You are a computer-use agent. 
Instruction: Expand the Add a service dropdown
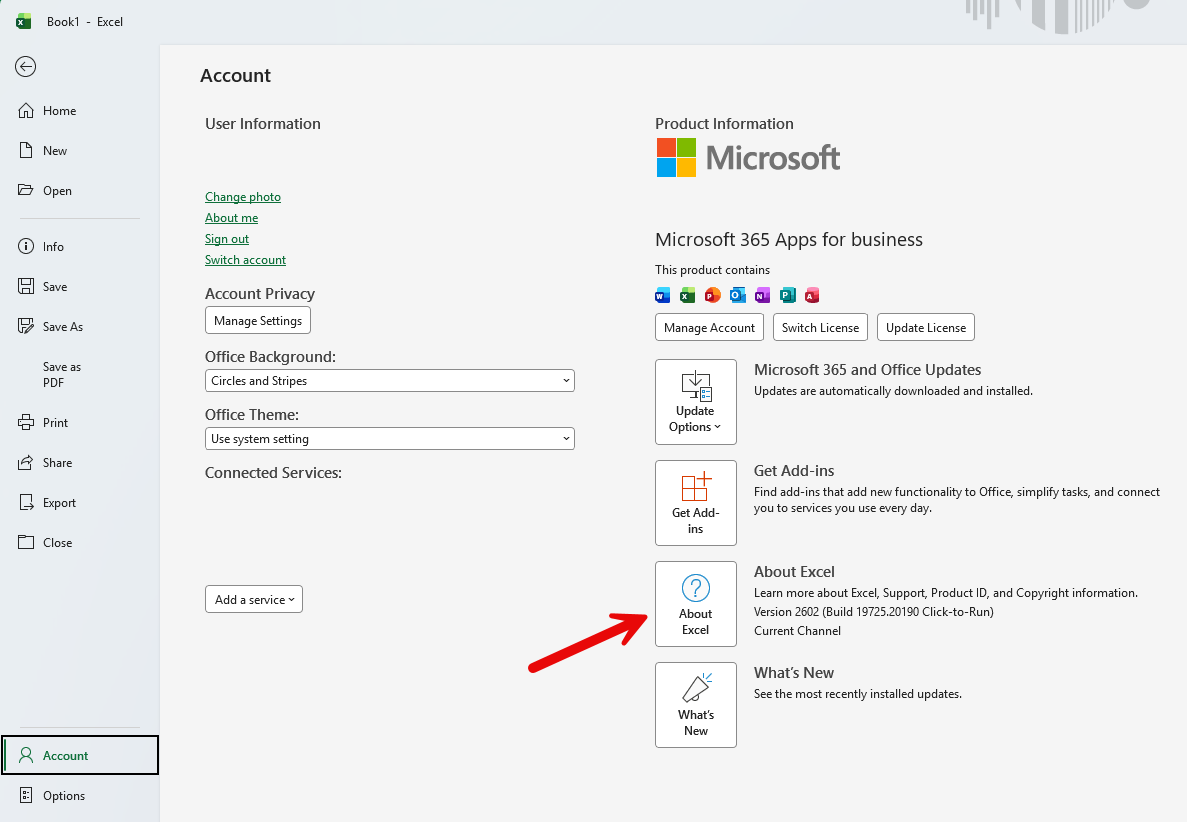point(253,599)
